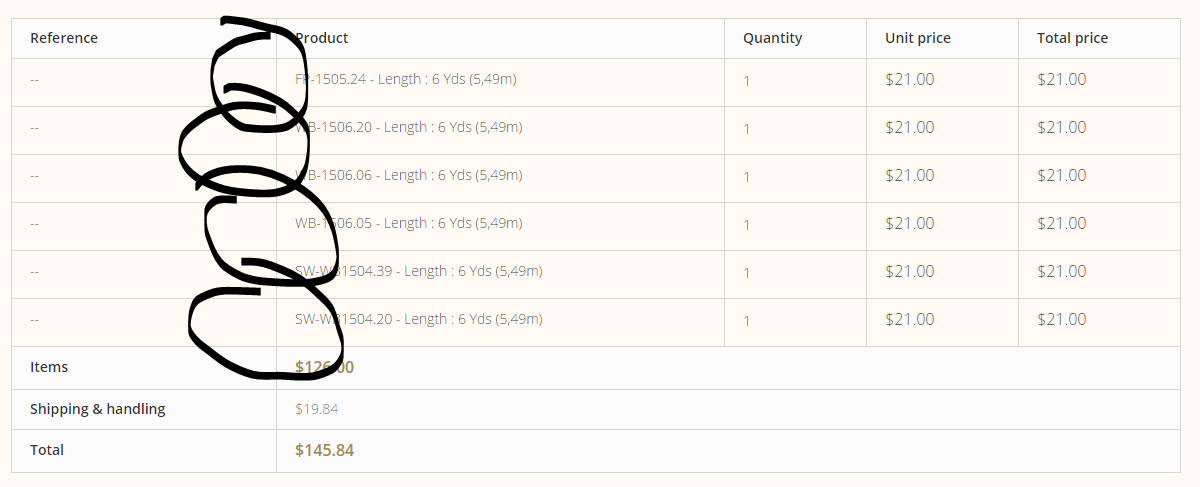1200x487 pixels.
Task: Click the Quantity column header
Action: 772,38
